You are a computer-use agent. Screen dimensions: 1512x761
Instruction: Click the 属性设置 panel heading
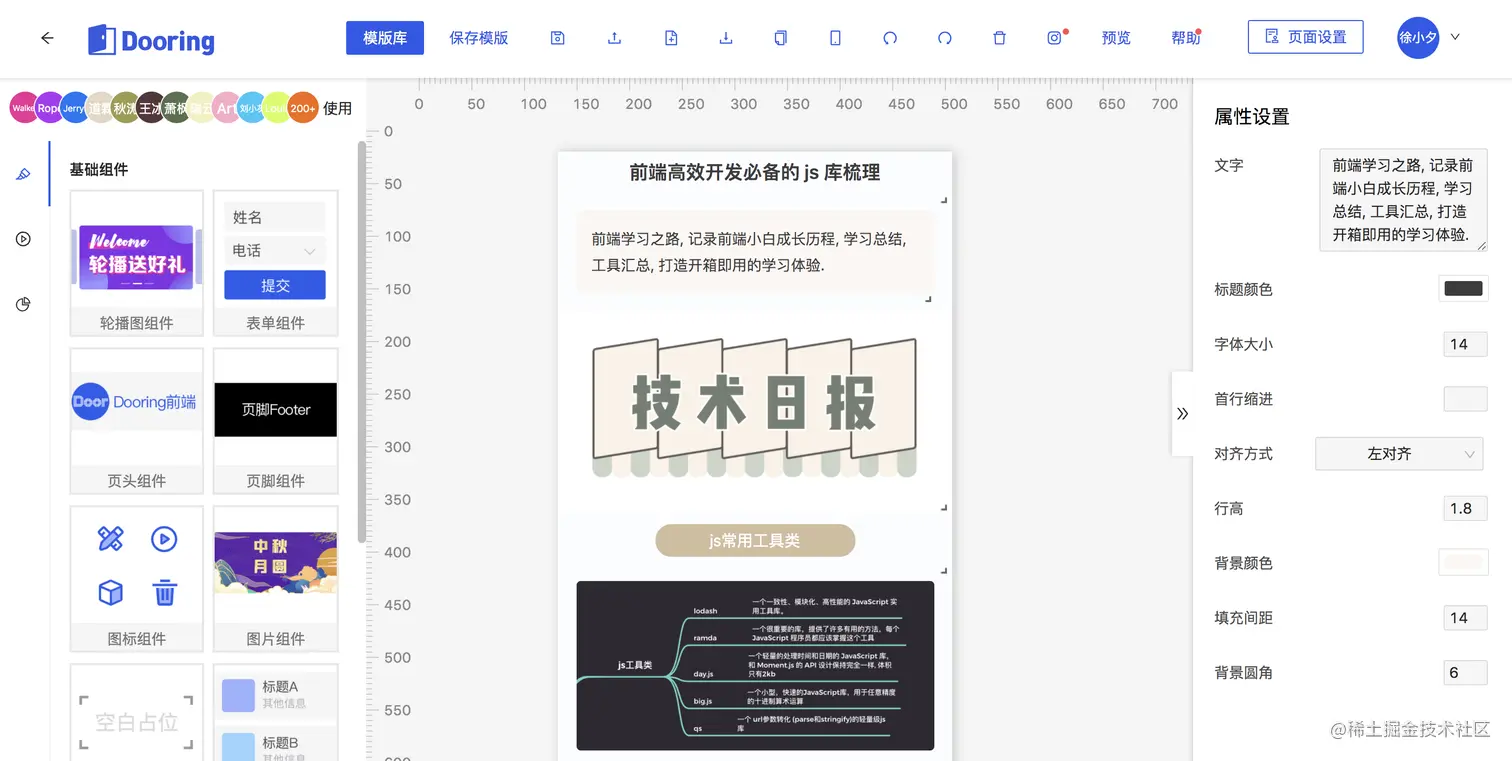coord(1251,117)
